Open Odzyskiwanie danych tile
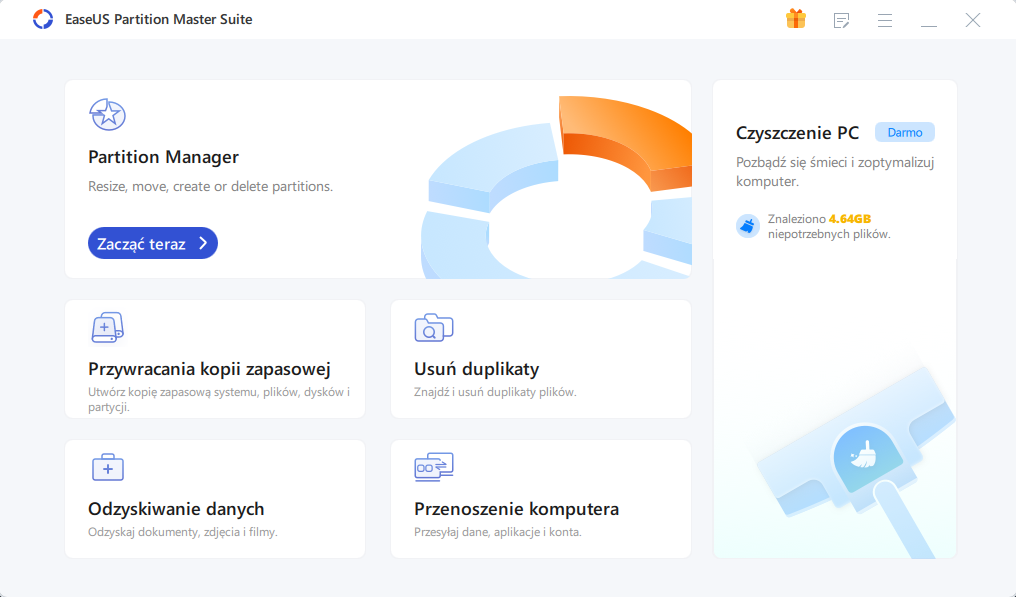1016x597 pixels. tap(215, 499)
